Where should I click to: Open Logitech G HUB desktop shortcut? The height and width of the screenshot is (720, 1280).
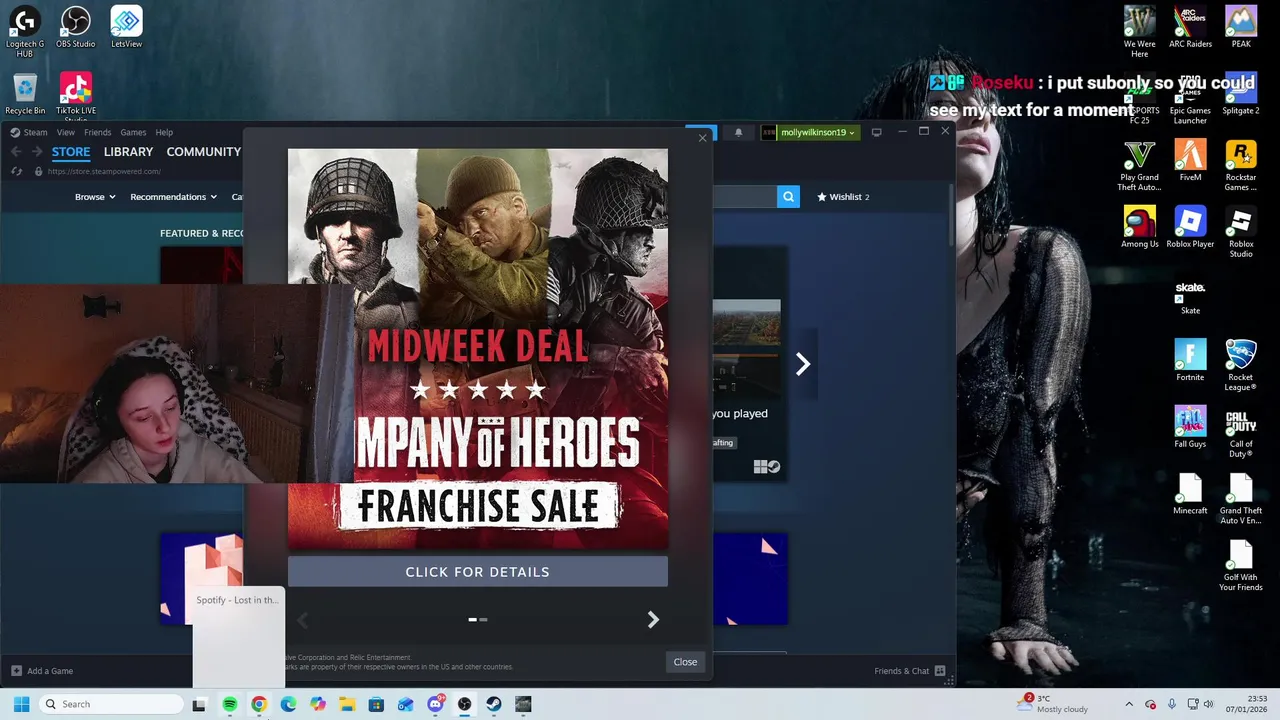pyautogui.click(x=25, y=30)
